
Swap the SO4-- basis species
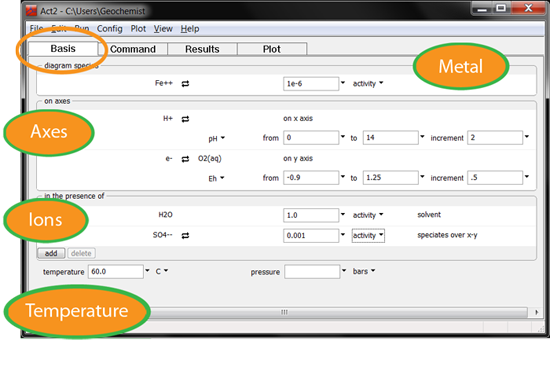[185, 235]
